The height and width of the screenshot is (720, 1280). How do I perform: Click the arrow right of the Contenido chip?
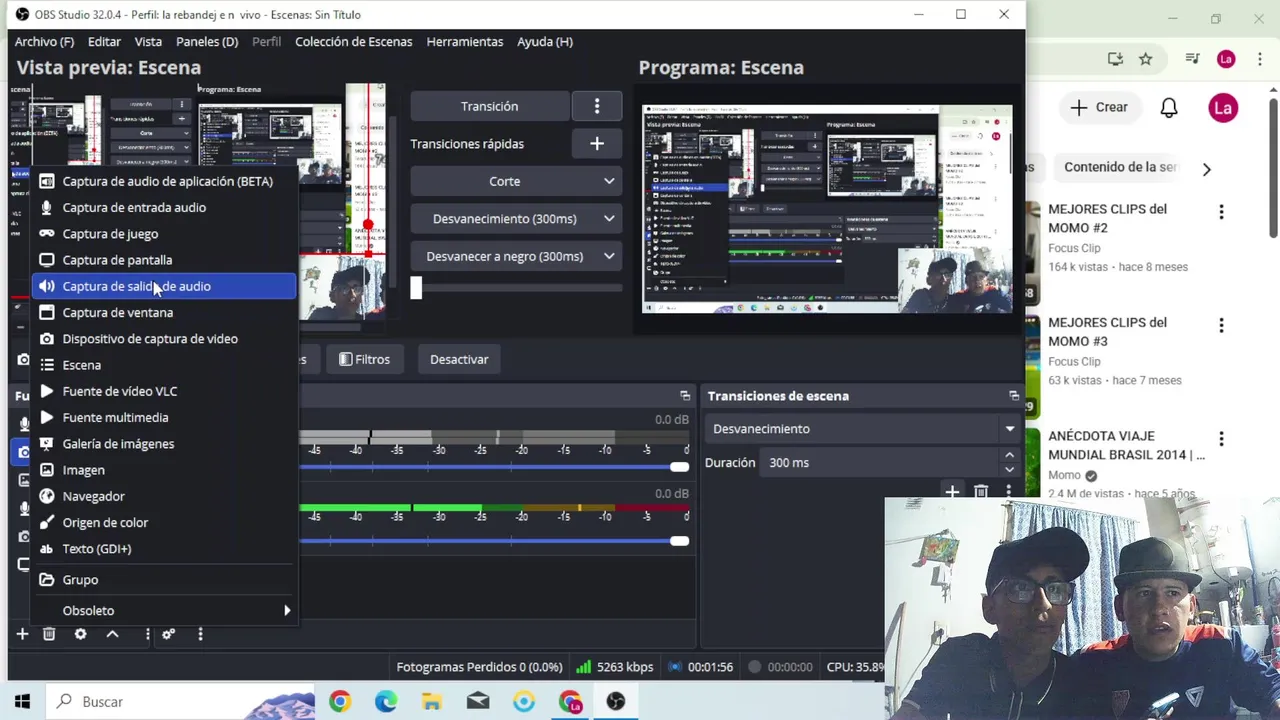pyautogui.click(x=1207, y=169)
